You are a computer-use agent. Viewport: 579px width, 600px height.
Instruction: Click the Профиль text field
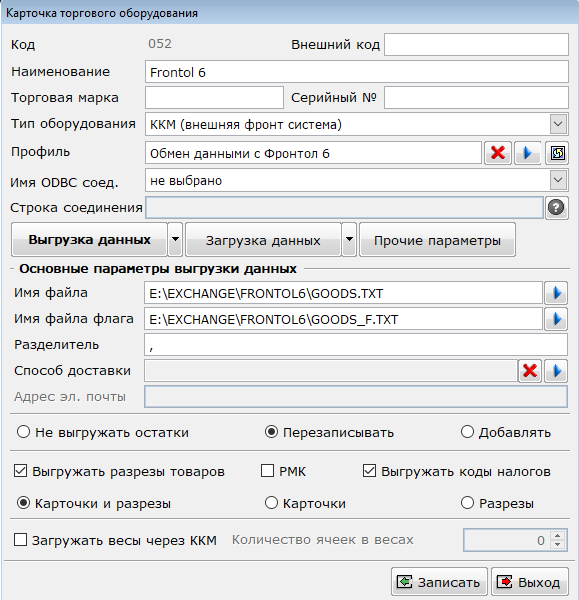pyautogui.click(x=313, y=153)
